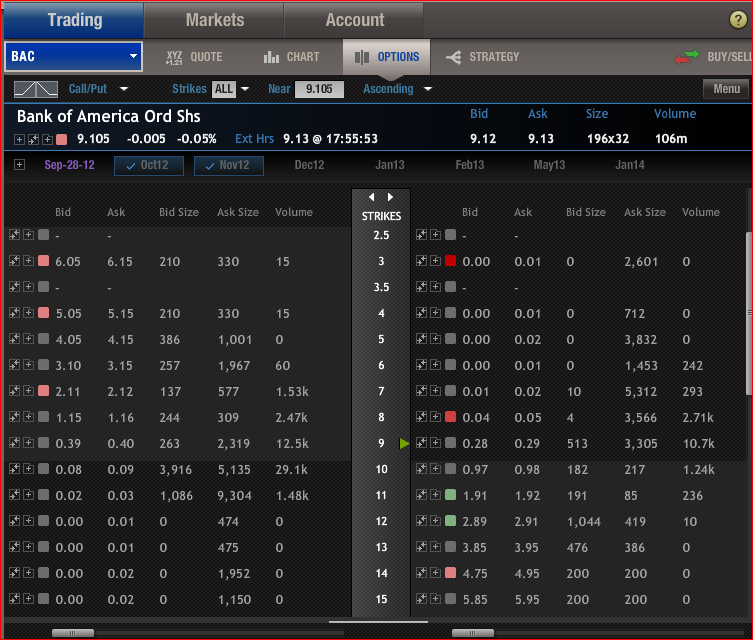Image resolution: width=753 pixels, height=640 pixels.
Task: Open the Call/Put dropdown
Action: (124, 89)
